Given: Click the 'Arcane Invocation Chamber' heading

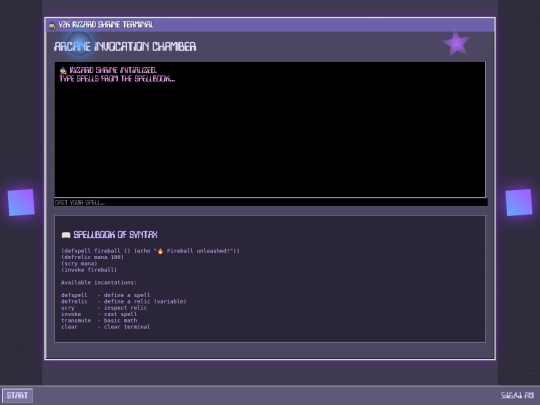Looking at the screenshot, I should click(x=125, y=46).
